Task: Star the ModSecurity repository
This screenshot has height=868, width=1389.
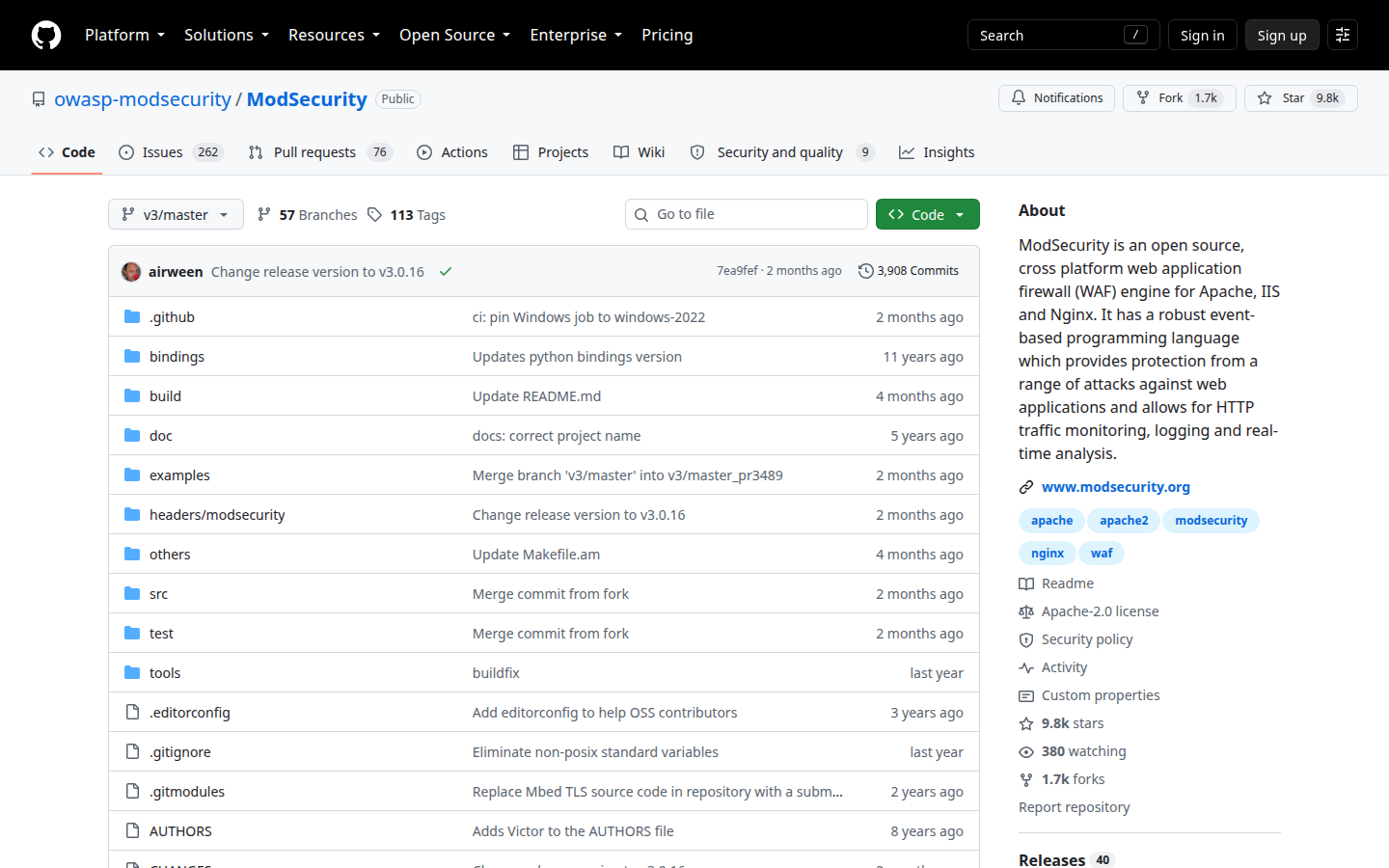Action: pos(1300,98)
